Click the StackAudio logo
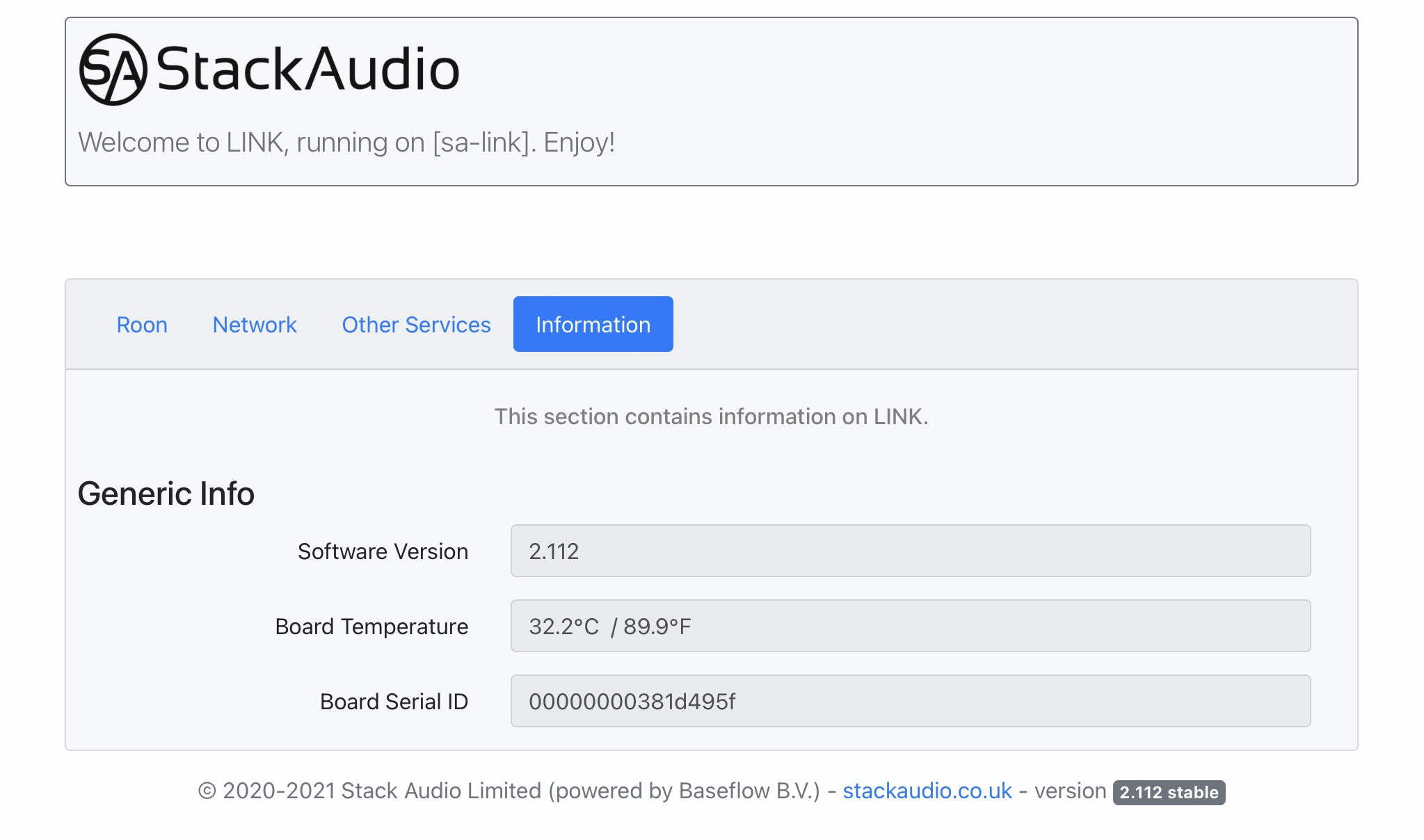Image resolution: width=1424 pixels, height=840 pixels. pos(269,70)
